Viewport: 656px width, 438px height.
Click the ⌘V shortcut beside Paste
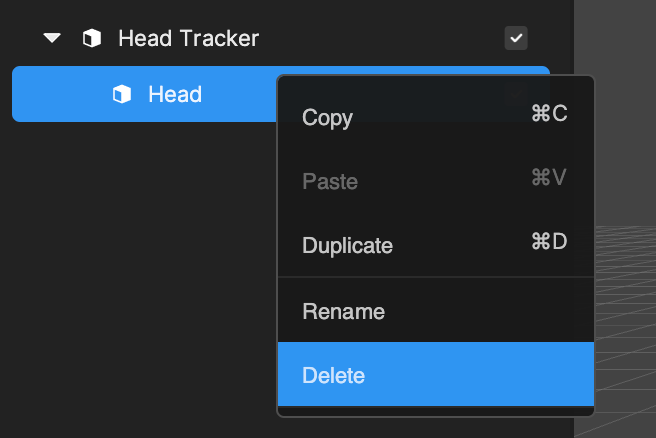(548, 177)
